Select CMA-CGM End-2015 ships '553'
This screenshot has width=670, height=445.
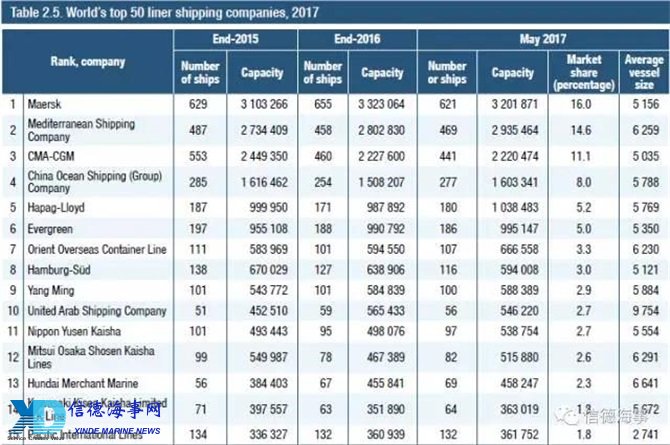click(198, 156)
